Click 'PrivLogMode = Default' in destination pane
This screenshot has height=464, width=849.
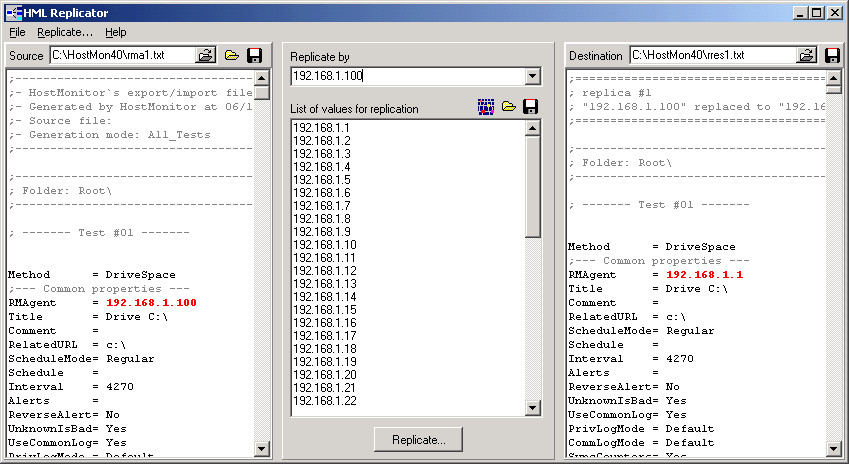(641, 429)
